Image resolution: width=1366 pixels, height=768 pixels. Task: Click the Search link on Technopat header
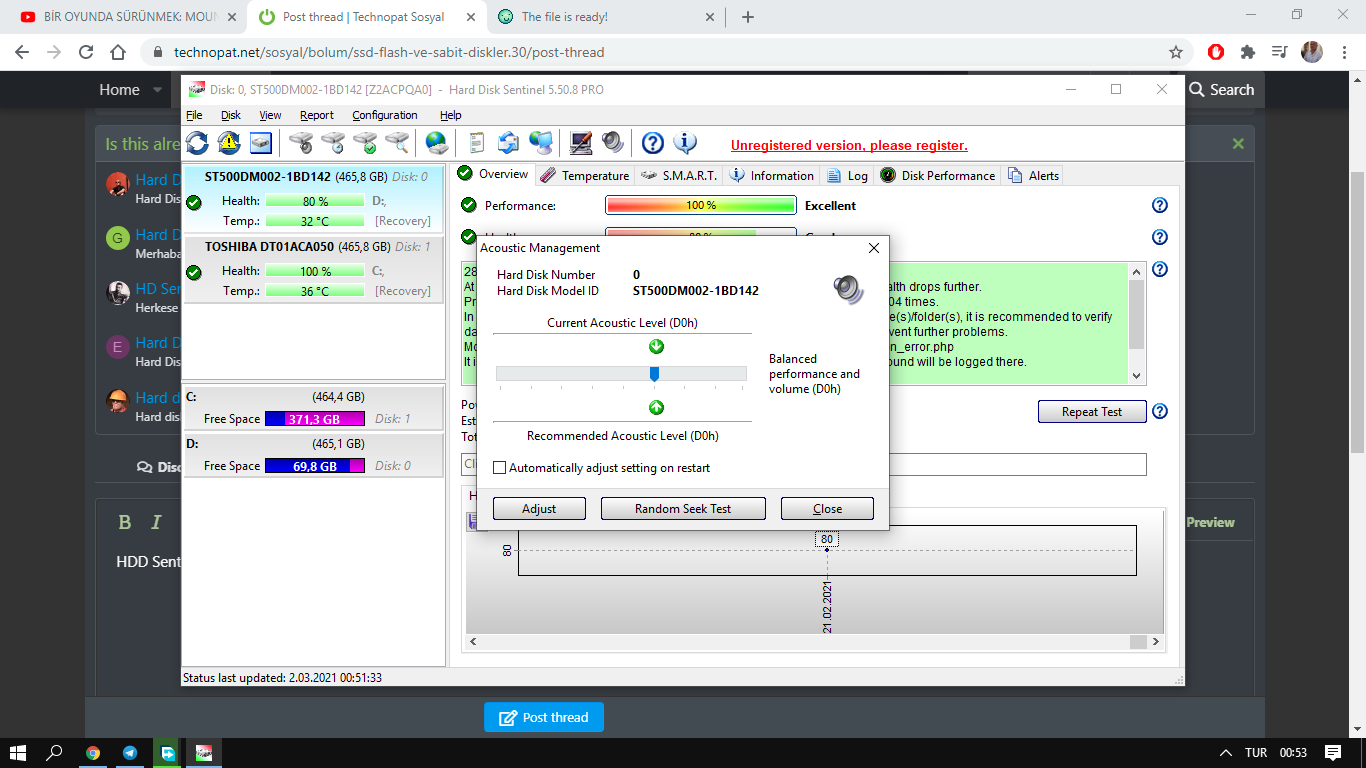pyautogui.click(x=1221, y=90)
